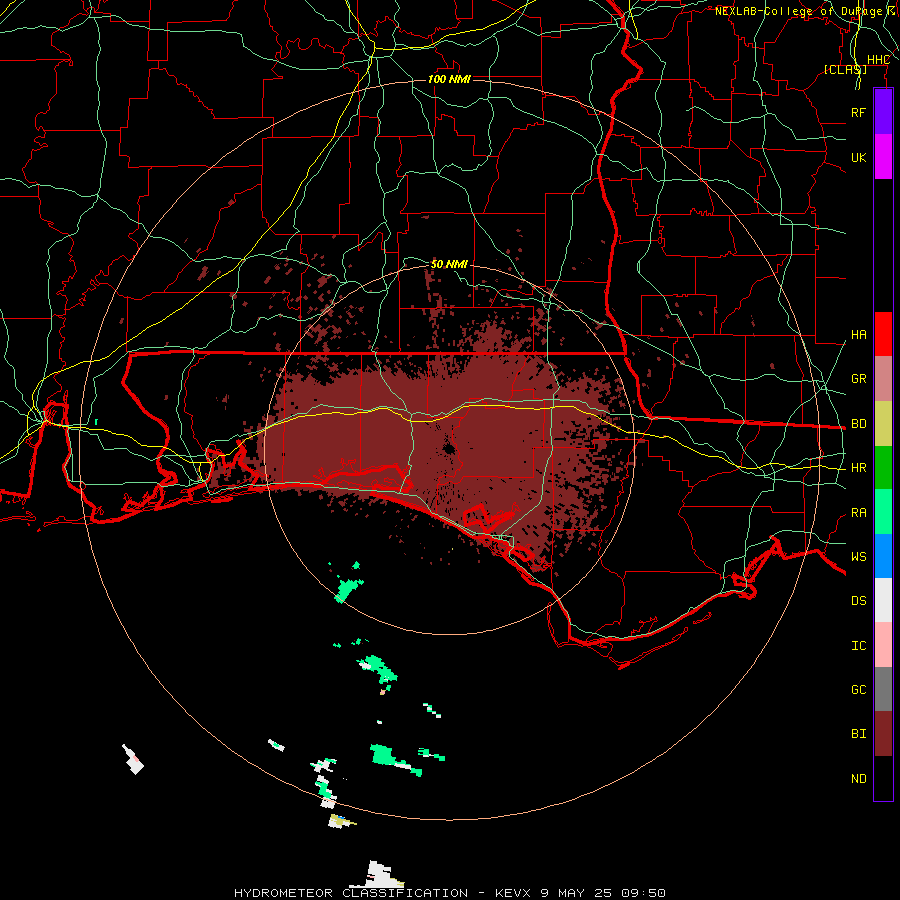Viewport: 900px width, 900px height.
Task: Click the 100 NMI range ring label
Action: [449, 79]
